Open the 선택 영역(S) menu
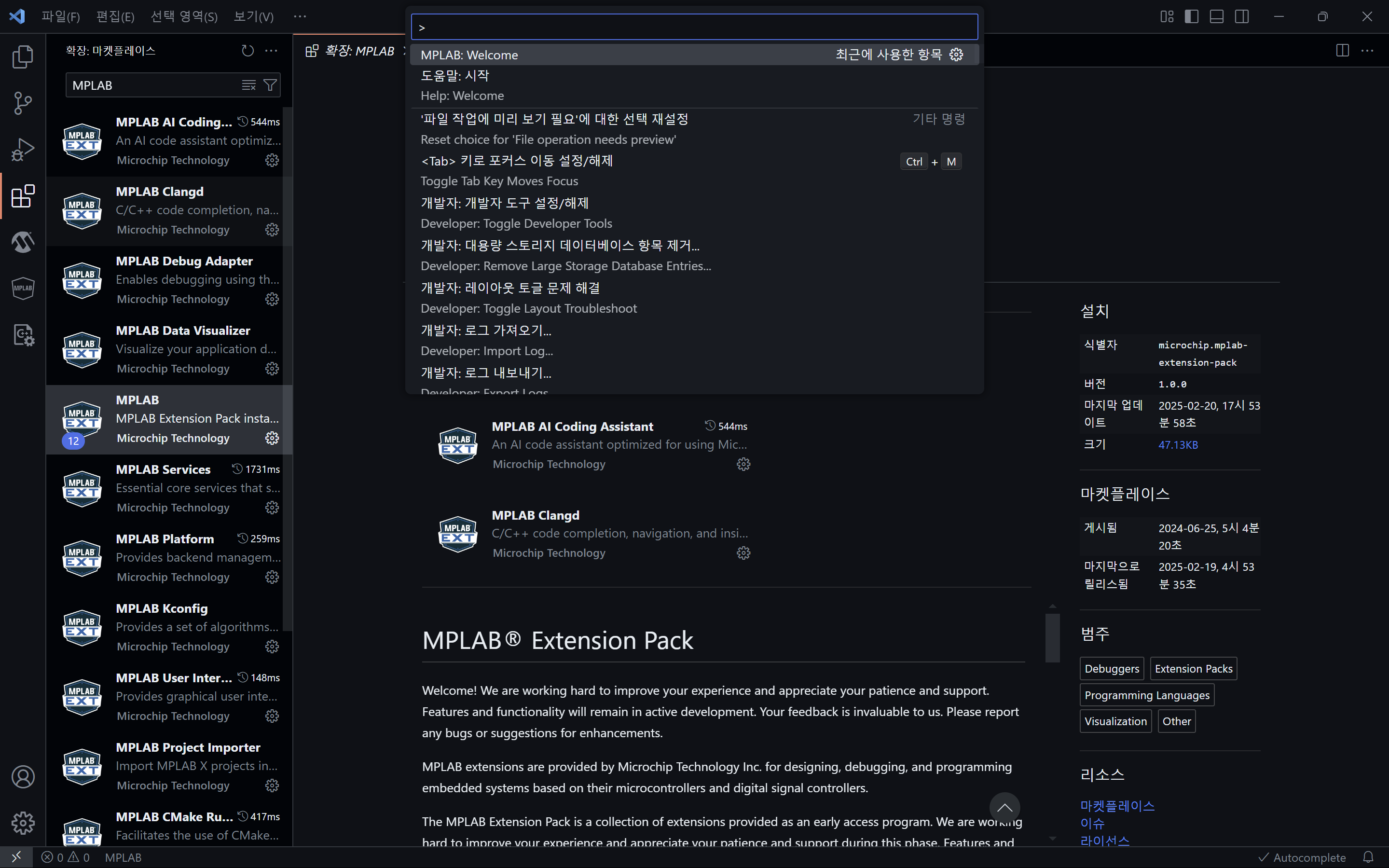 [x=184, y=17]
